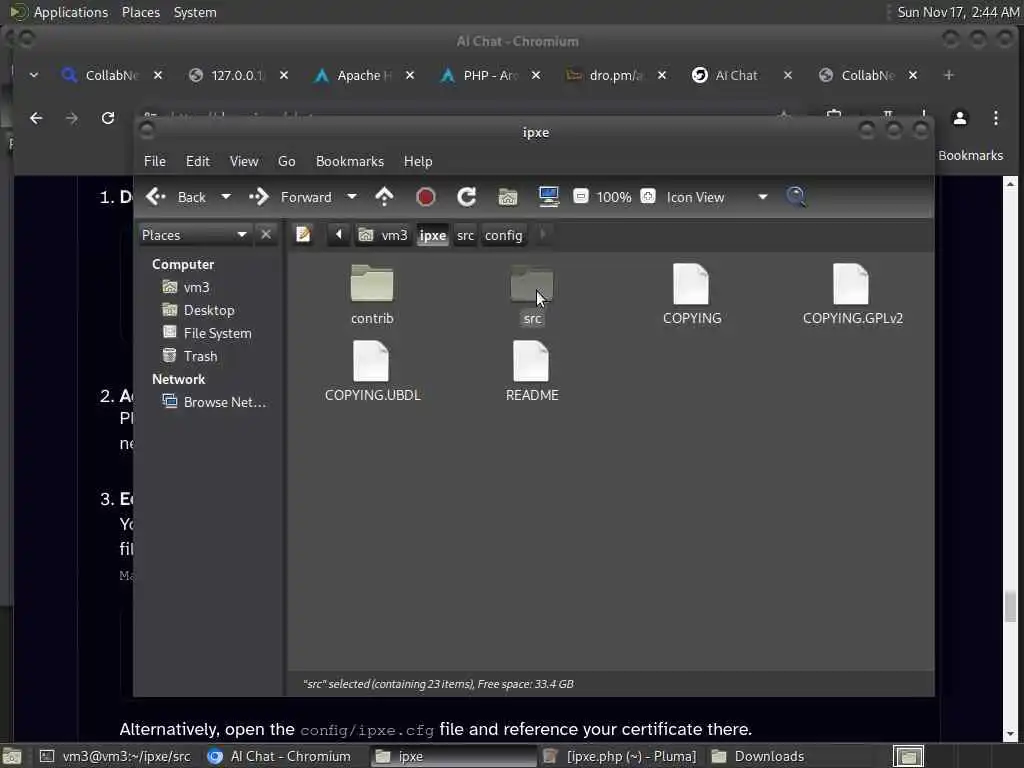Open the Home folder toolbar icon
This screenshot has height=768, width=1024.
coord(507,197)
